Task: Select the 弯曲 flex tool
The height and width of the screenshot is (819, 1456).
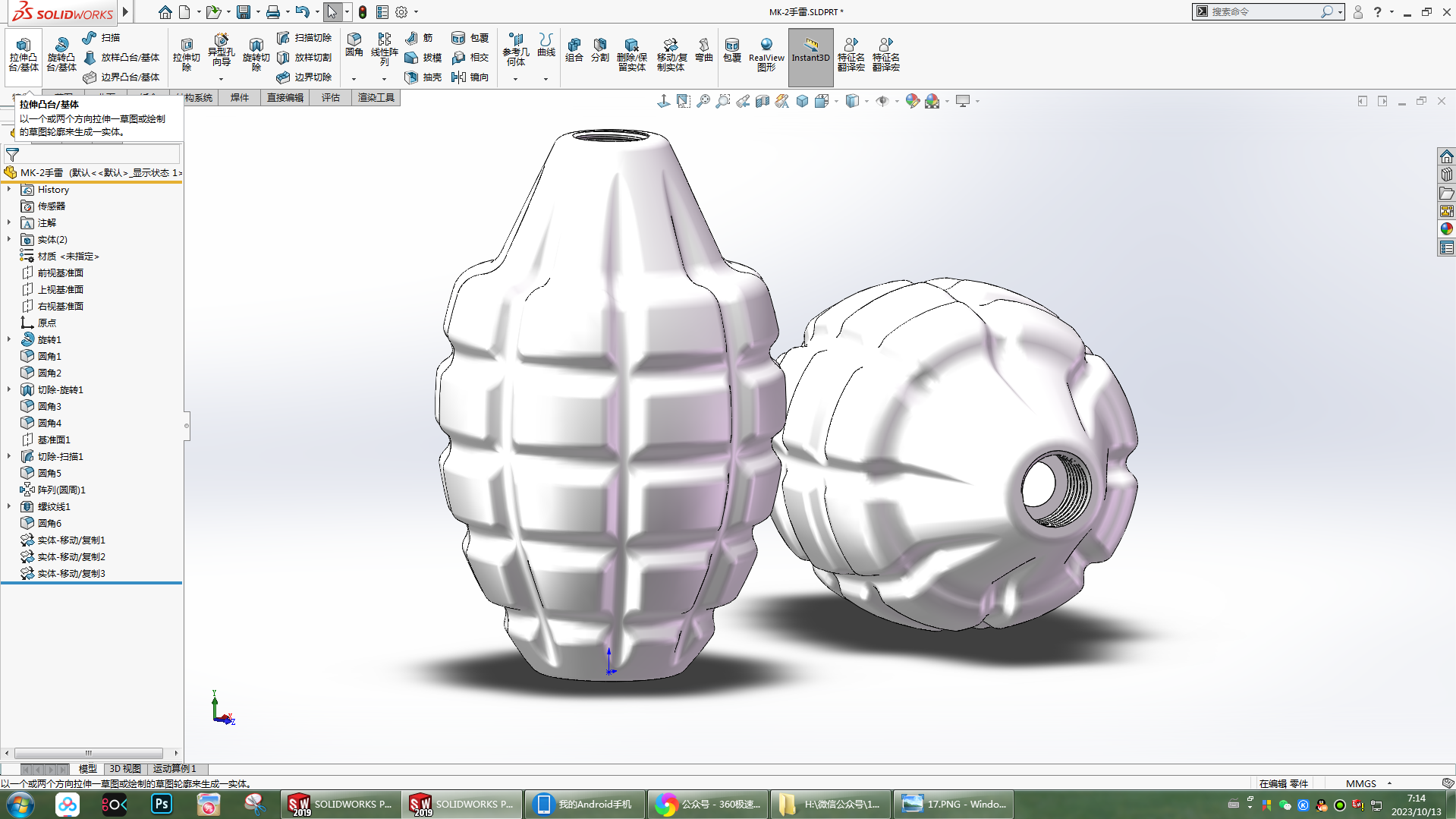Action: pos(704,50)
